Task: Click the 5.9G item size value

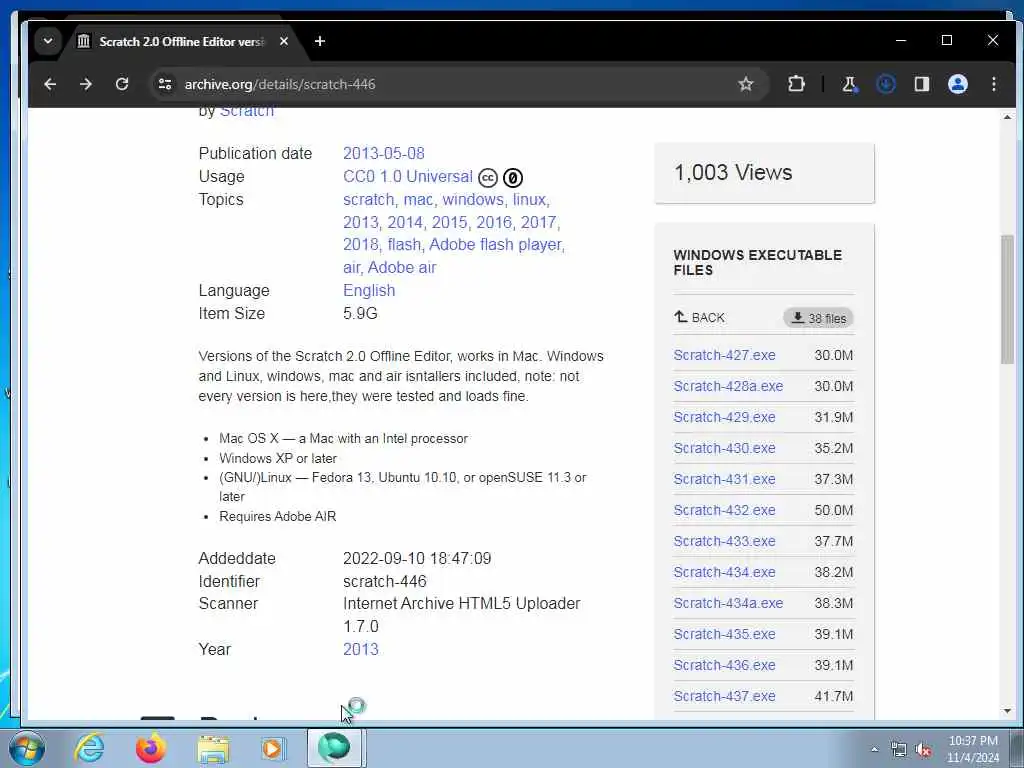Action: (360, 313)
